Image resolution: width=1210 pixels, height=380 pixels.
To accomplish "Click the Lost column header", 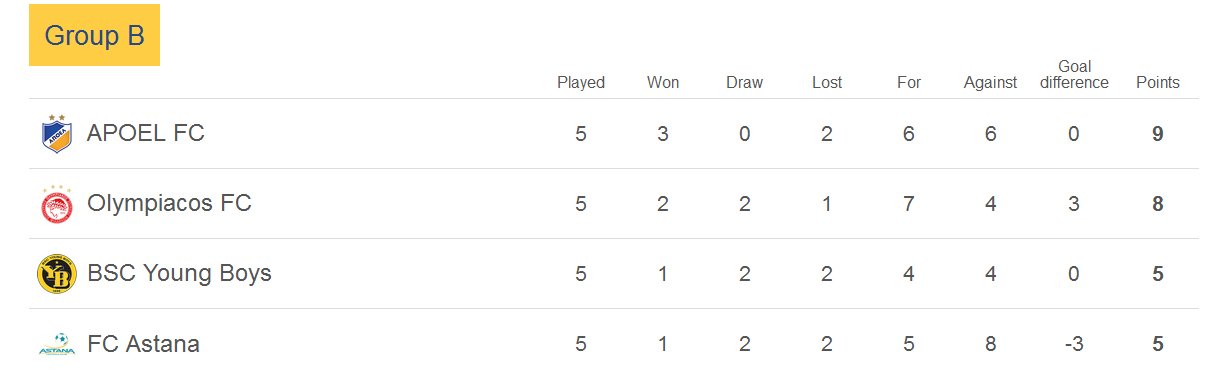I will (827, 82).
